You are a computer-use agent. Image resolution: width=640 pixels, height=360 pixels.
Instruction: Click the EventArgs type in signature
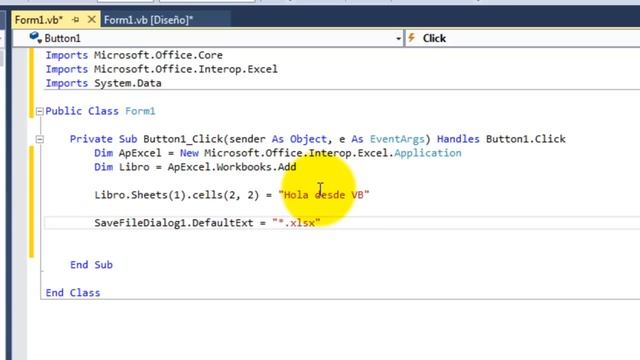[x=397, y=139]
